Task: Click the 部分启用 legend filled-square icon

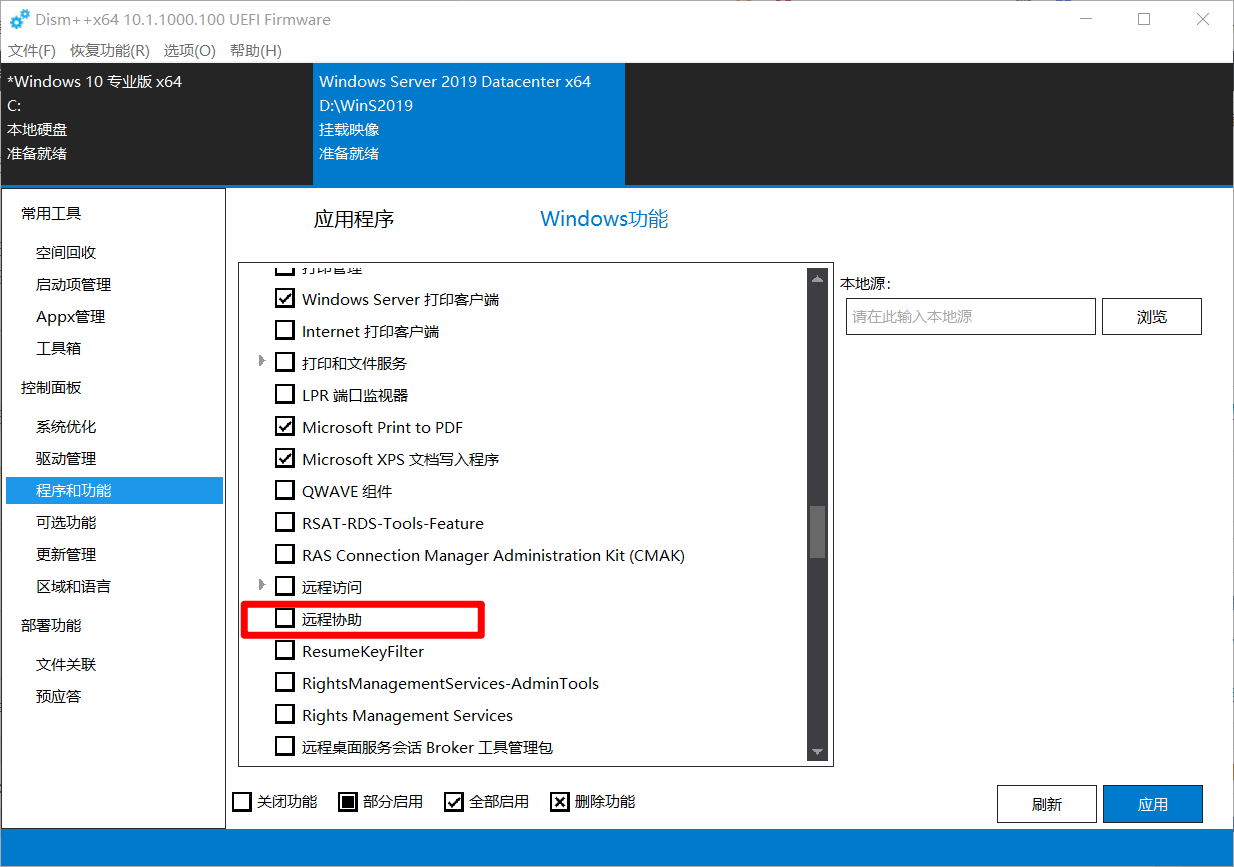Action: pos(348,802)
